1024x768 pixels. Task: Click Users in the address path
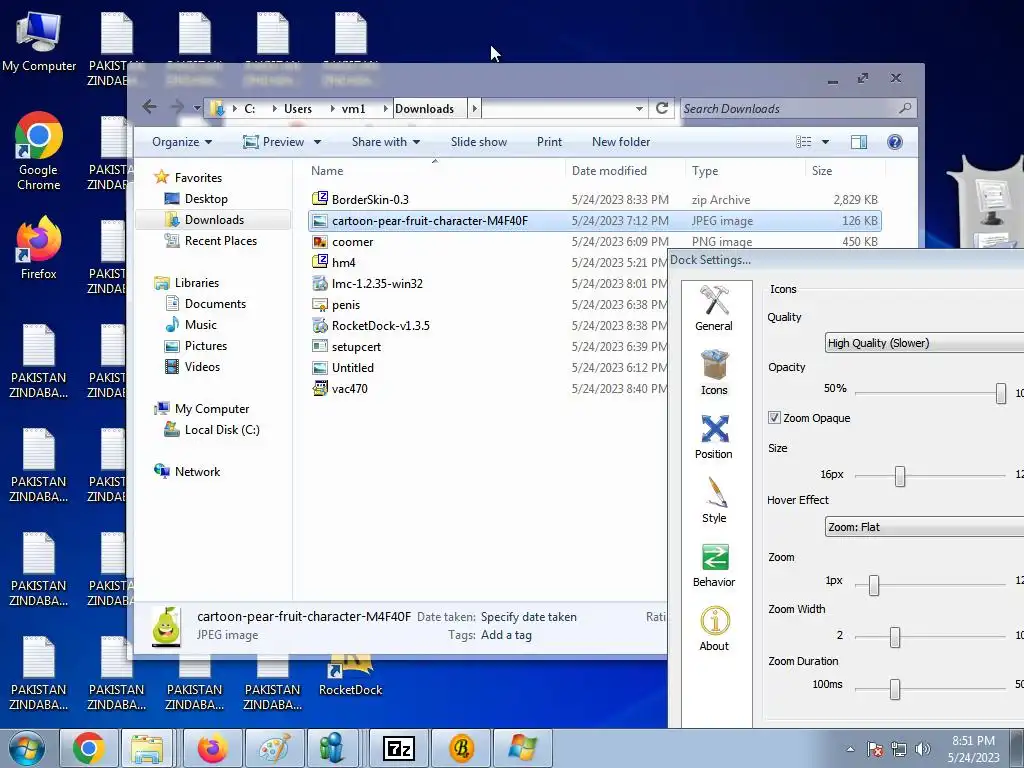click(x=298, y=108)
